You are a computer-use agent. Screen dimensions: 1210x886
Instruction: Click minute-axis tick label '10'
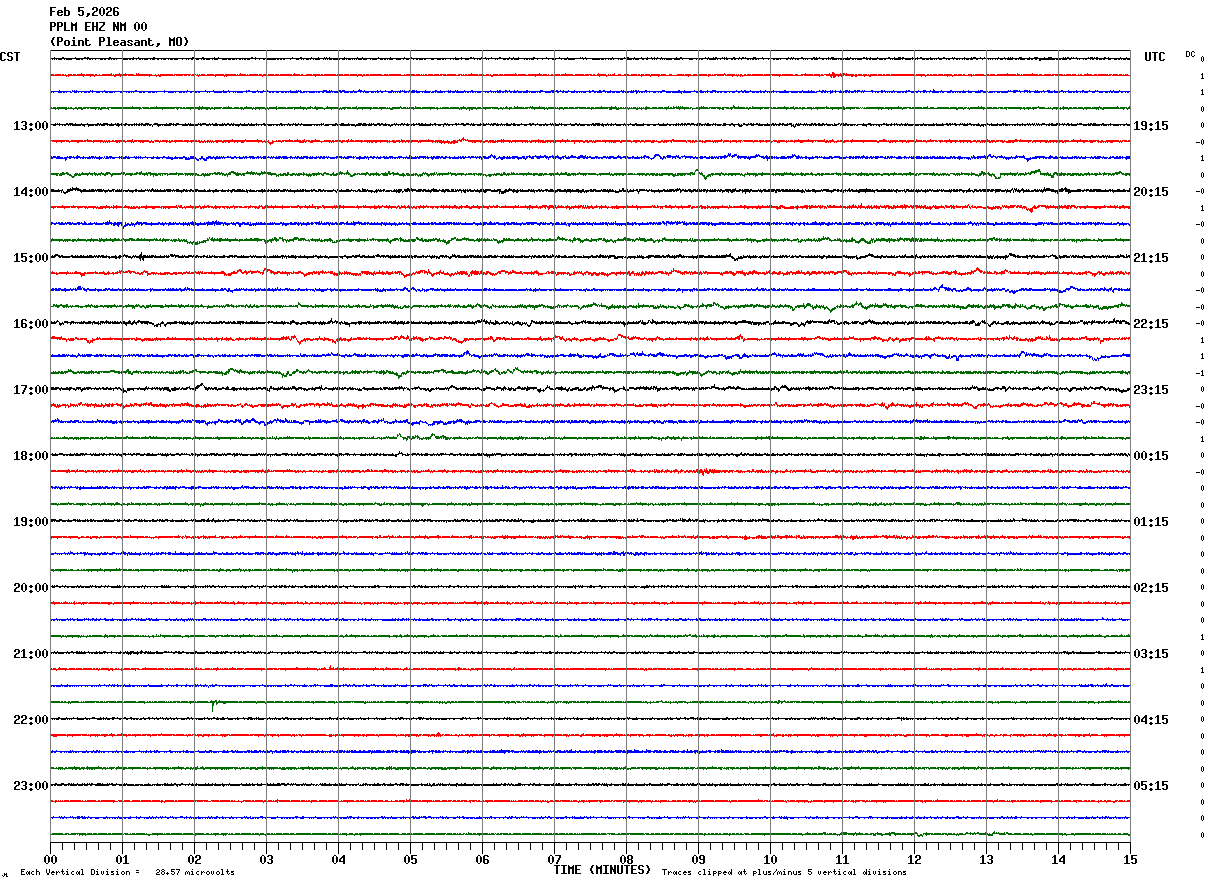point(770,860)
